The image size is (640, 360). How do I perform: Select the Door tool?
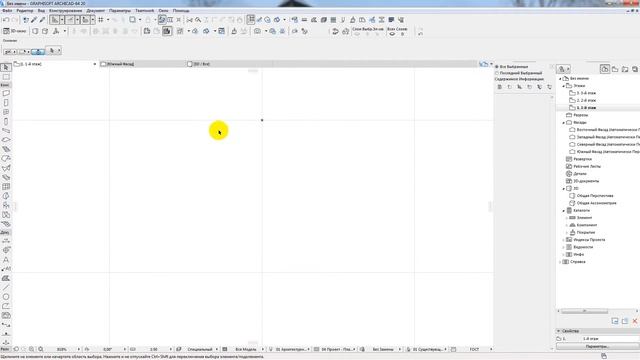(6, 103)
